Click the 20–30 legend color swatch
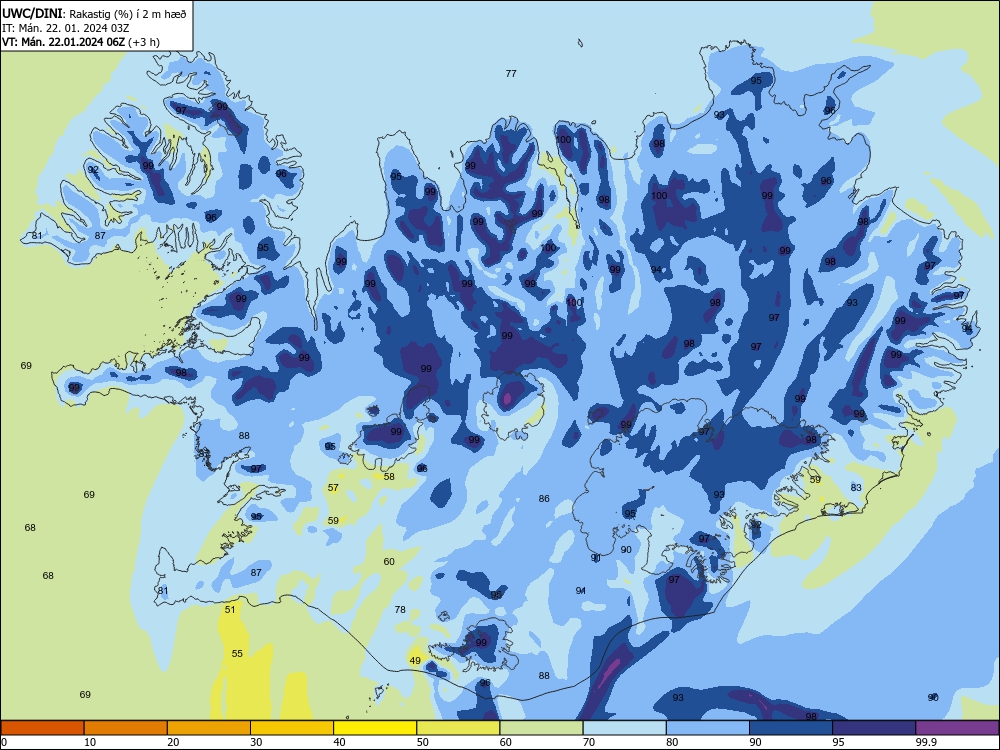Screen dimensions: 1000x750 coord(209,728)
